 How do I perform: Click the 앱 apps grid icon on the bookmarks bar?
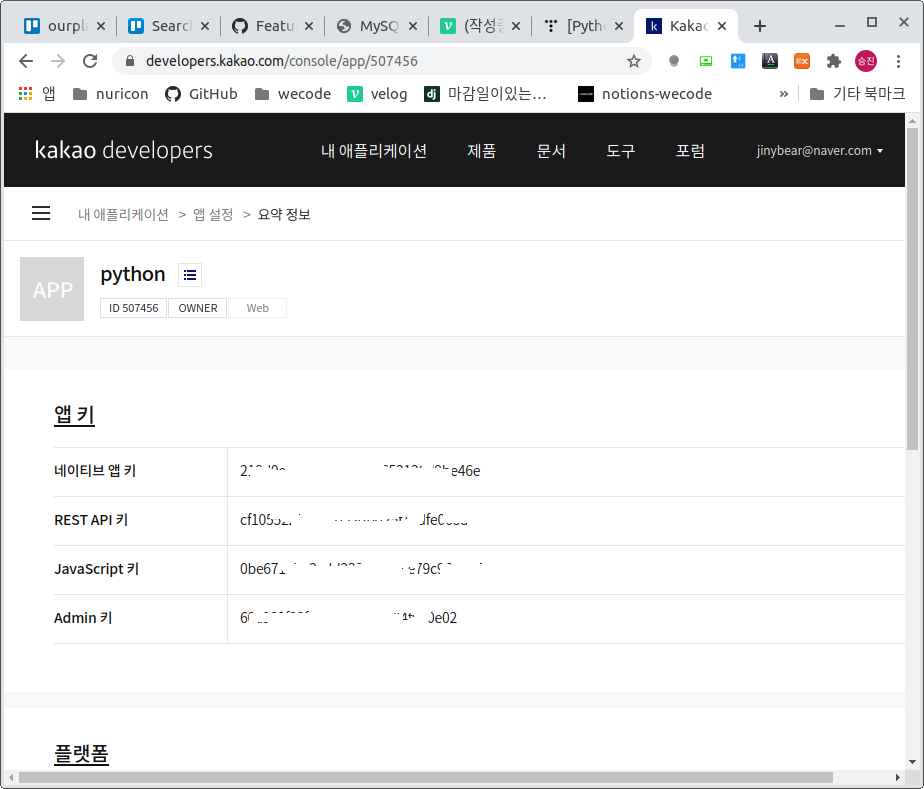[24, 93]
